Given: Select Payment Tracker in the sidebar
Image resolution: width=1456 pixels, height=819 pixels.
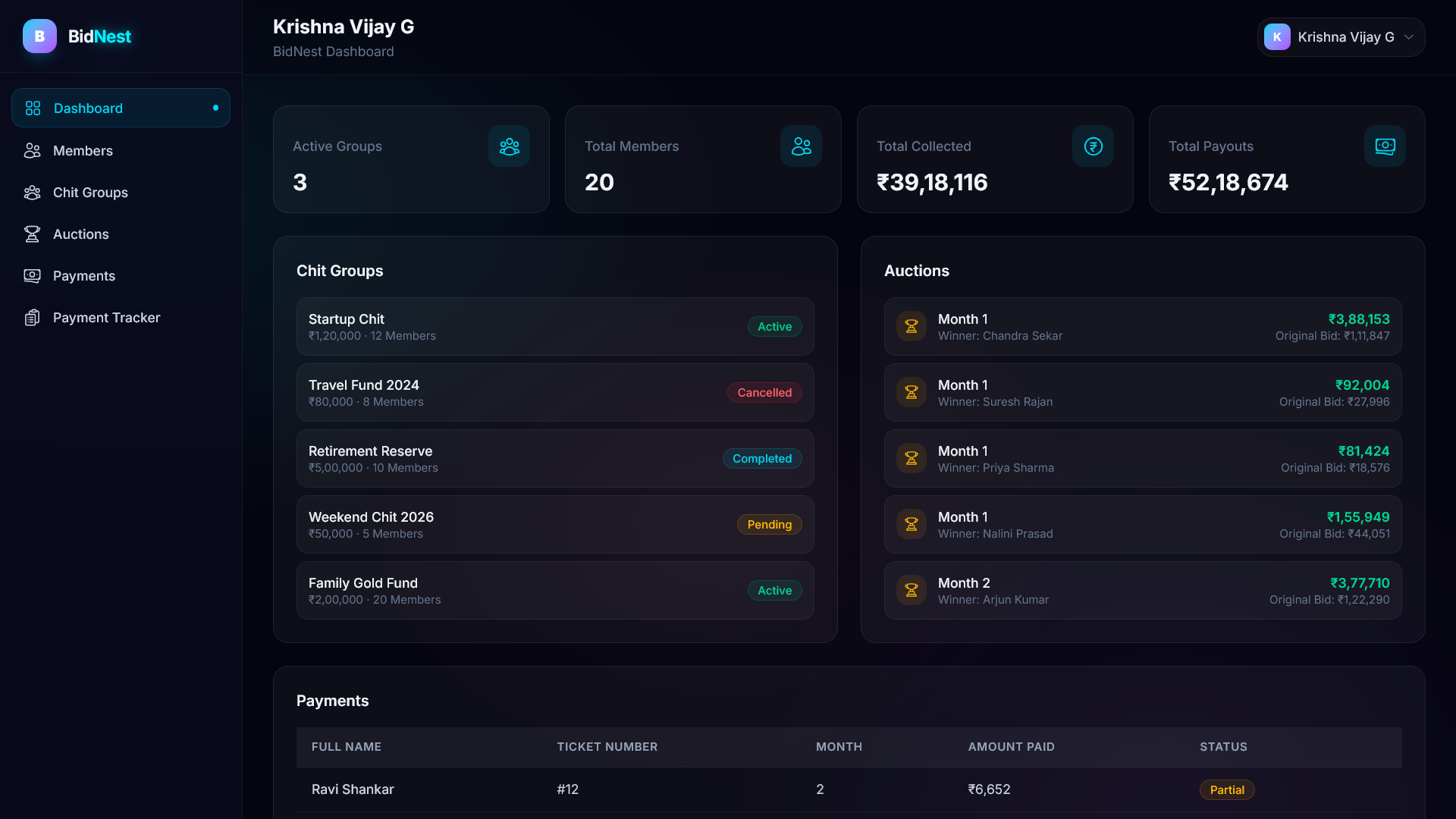Looking at the screenshot, I should (121, 318).
